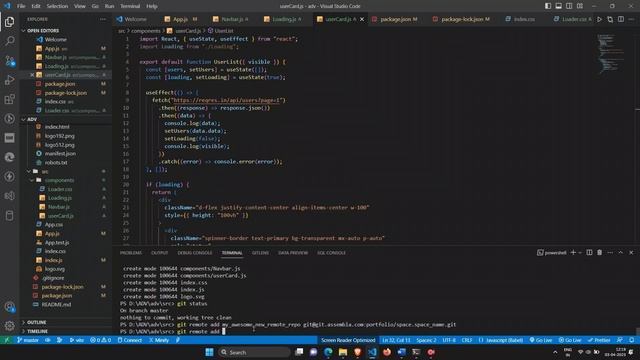The height and width of the screenshot is (360, 640).
Task: Open editor More Actions ellipsis
Action: click(x=631, y=19)
